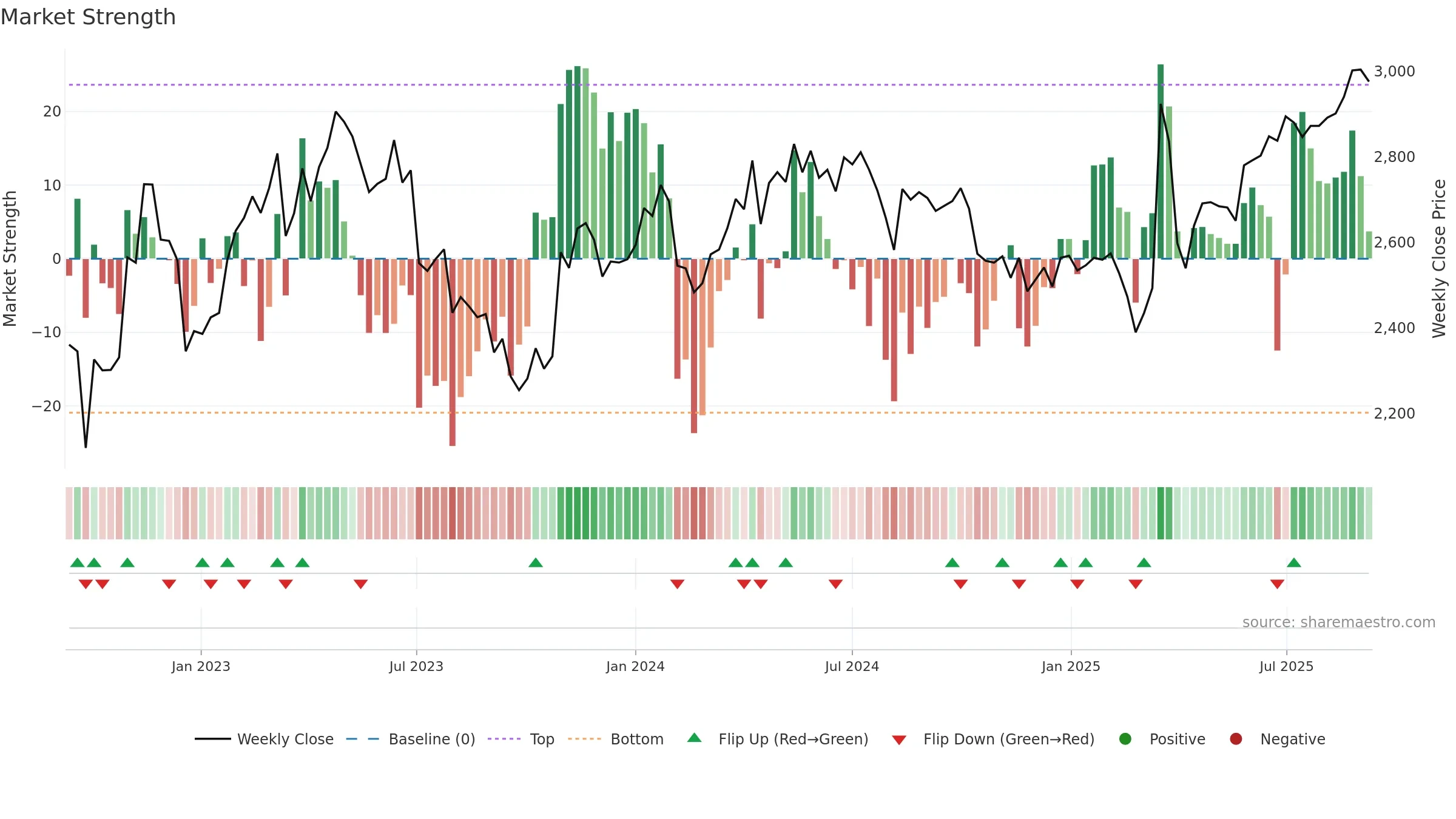Click the source: sharemaestro.com text
Screen dimensions: 1456x819
click(x=1339, y=622)
